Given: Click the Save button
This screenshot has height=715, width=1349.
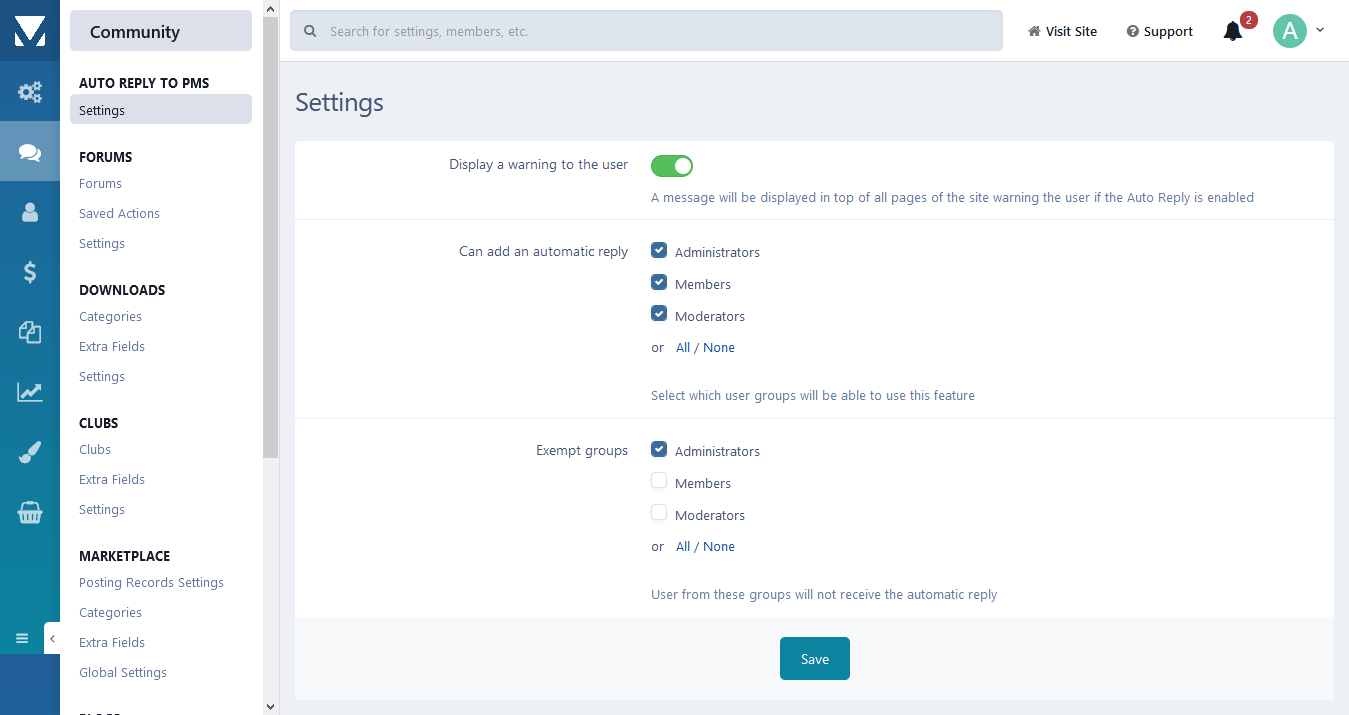Looking at the screenshot, I should [814, 659].
